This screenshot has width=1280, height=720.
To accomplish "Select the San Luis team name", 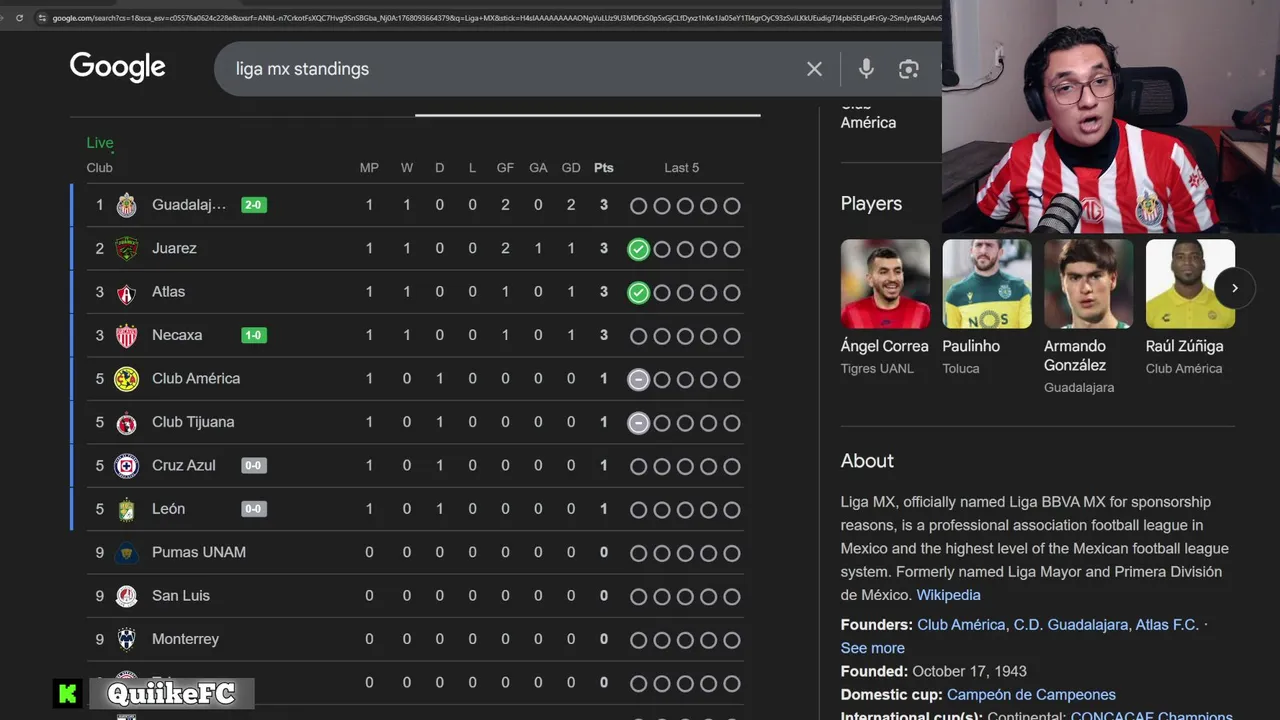I will (x=181, y=596).
